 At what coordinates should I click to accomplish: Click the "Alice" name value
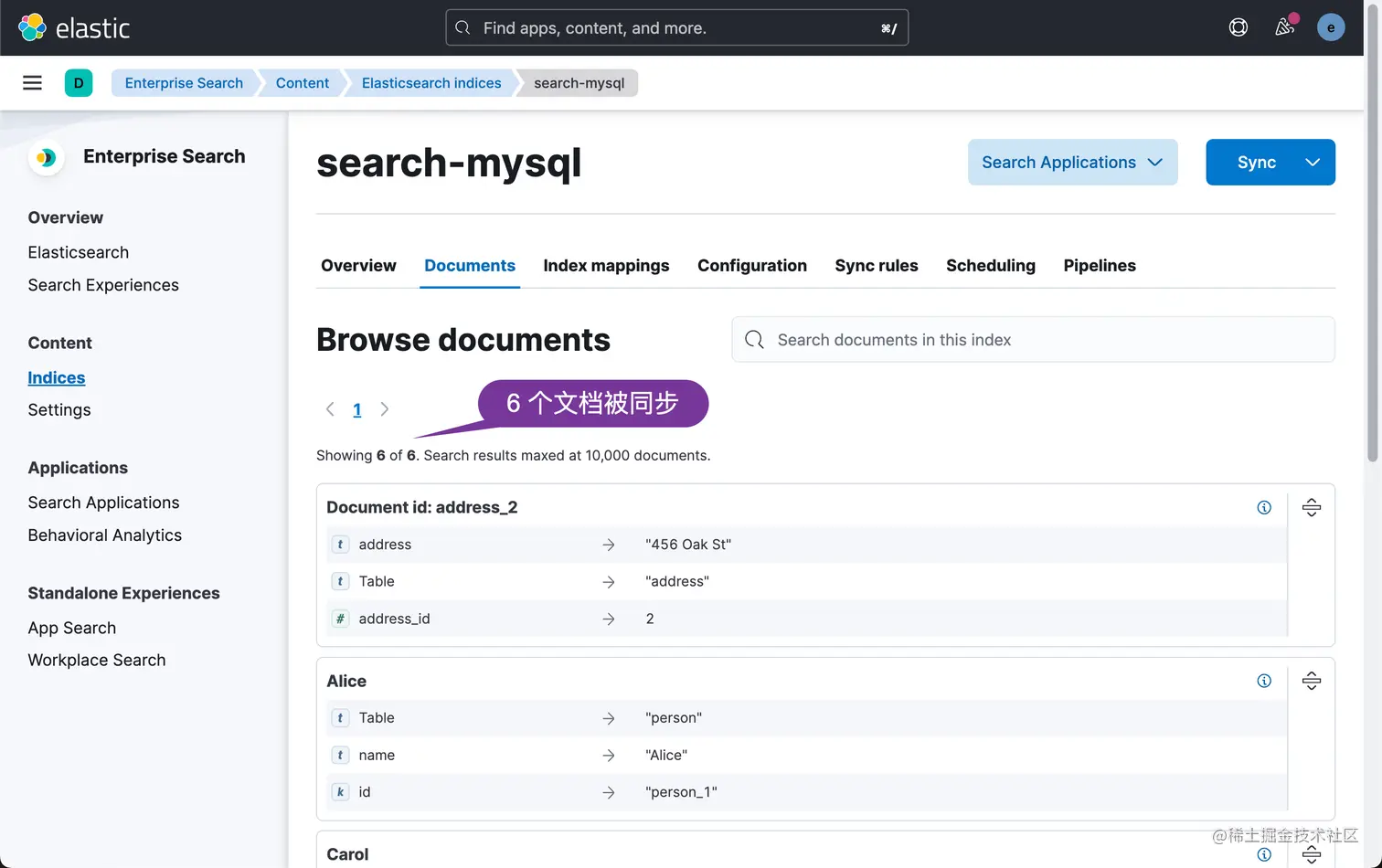click(666, 756)
